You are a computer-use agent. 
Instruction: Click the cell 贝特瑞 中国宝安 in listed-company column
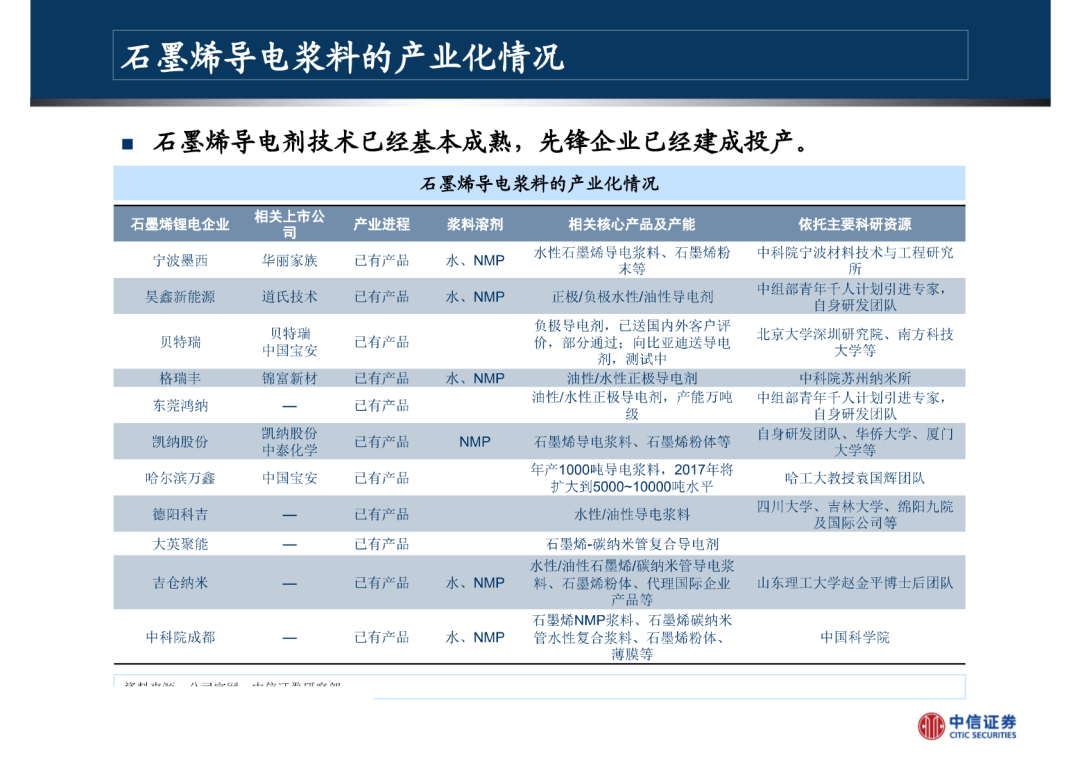pos(289,342)
